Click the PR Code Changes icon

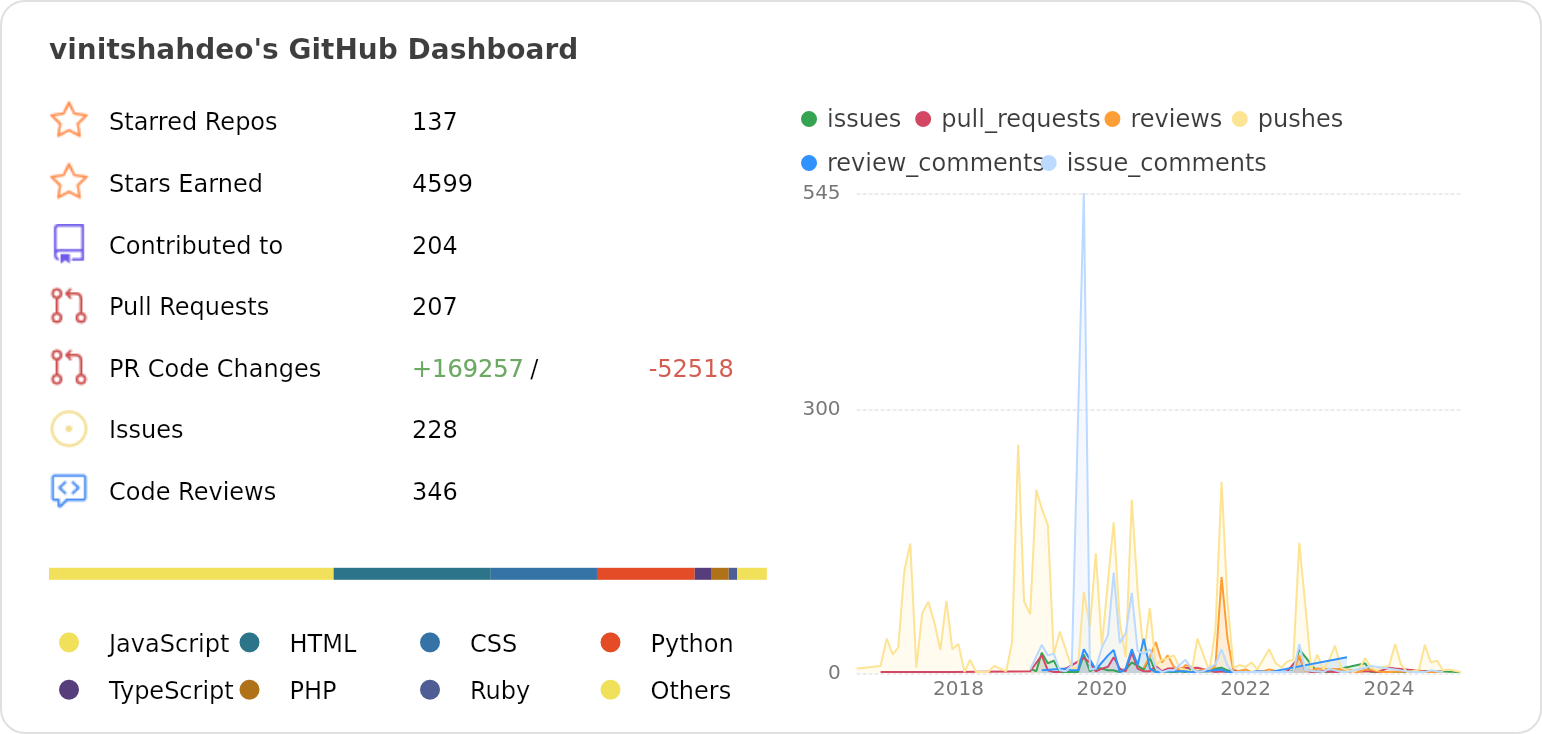click(x=68, y=367)
